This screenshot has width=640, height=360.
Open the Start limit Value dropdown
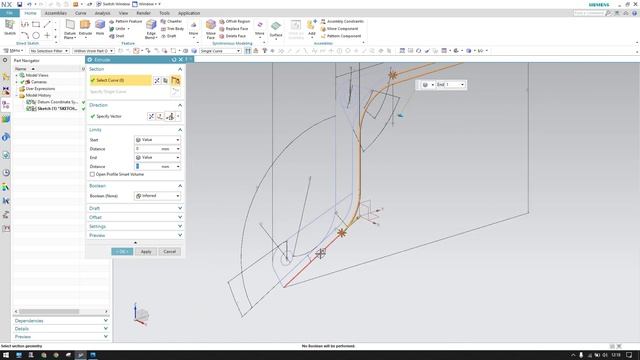[x=158, y=140]
